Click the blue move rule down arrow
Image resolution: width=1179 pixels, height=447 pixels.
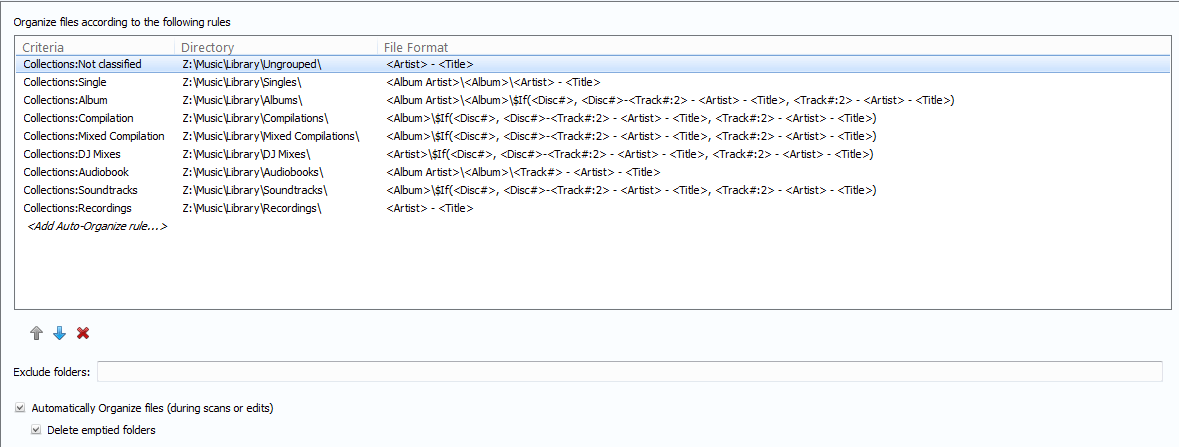coord(60,333)
